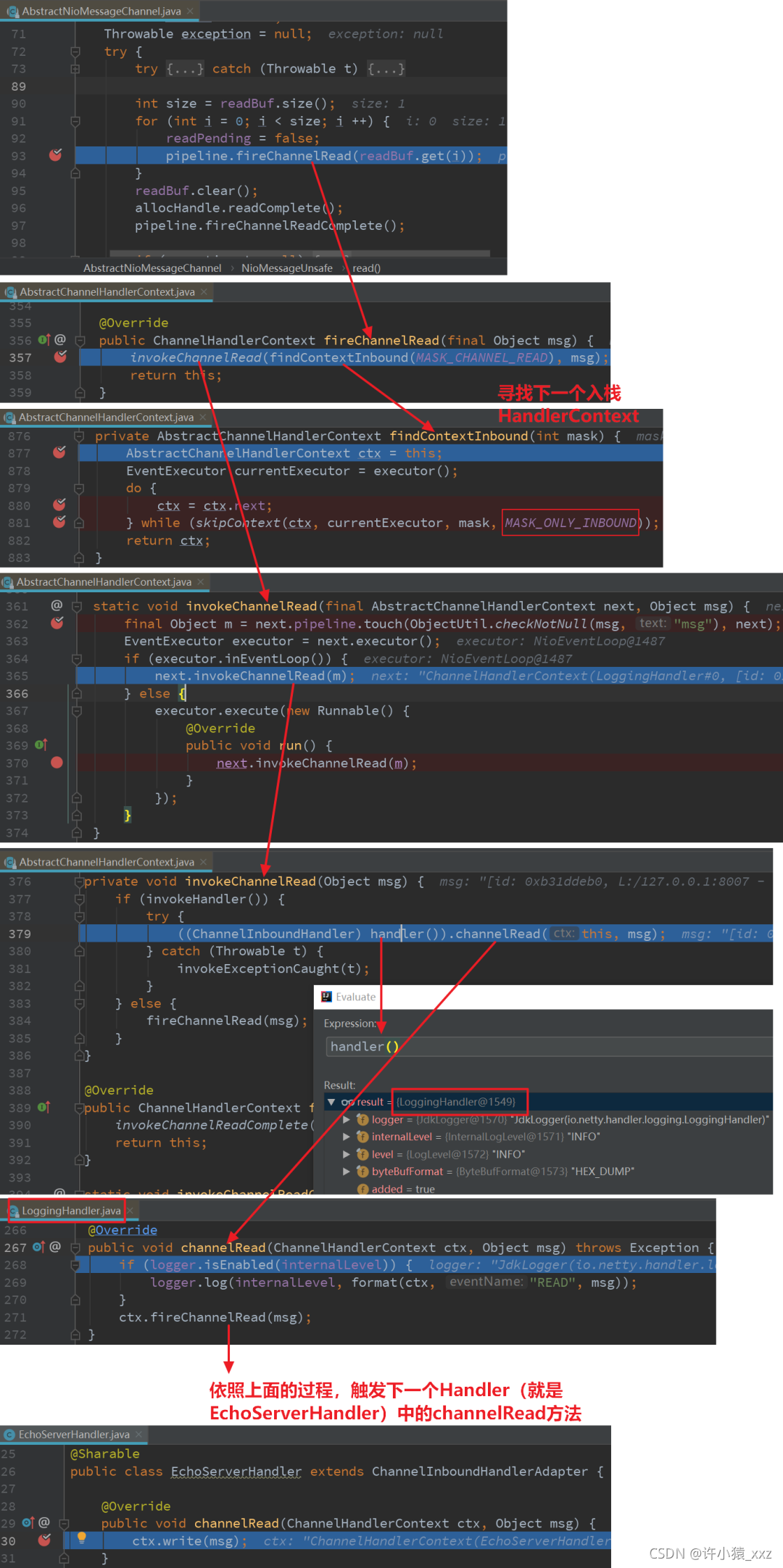Click the override gutter icon on line 369
This screenshot has width=783, height=1568.
[41, 744]
